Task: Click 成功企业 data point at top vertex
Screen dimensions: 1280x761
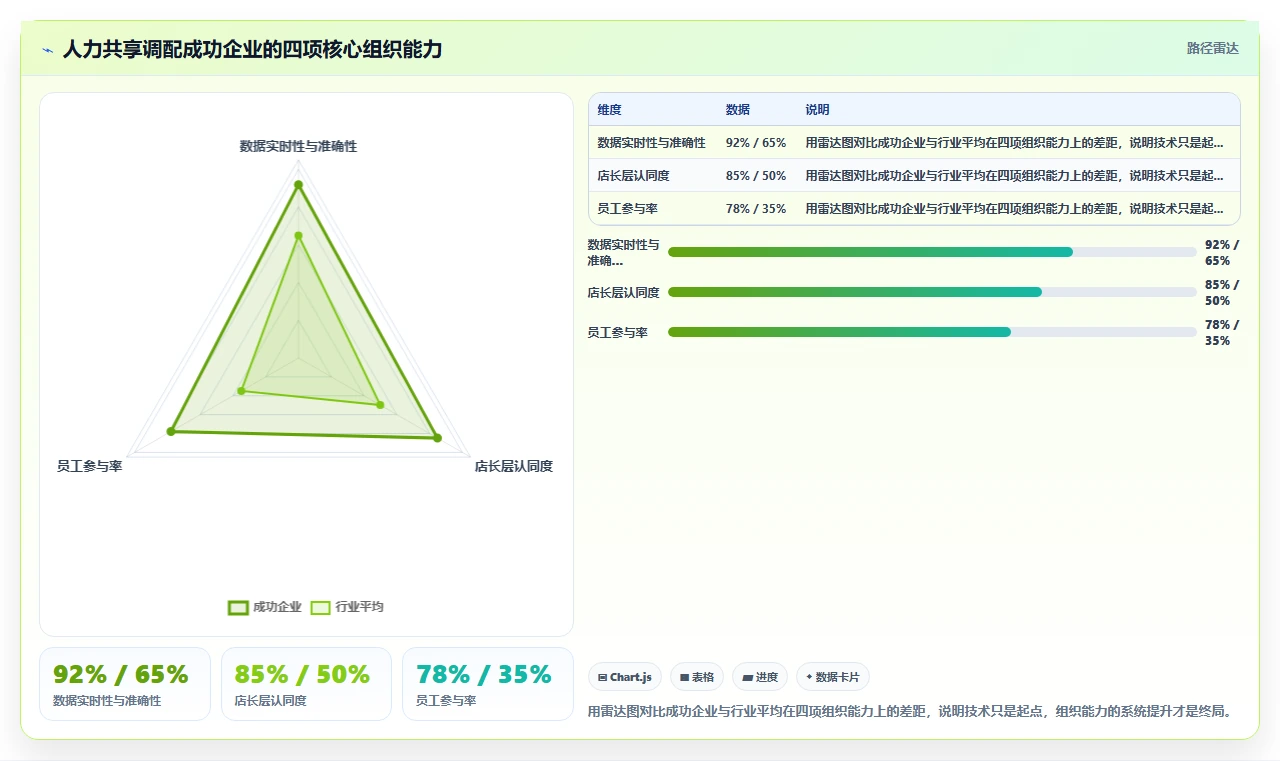Action: point(298,184)
